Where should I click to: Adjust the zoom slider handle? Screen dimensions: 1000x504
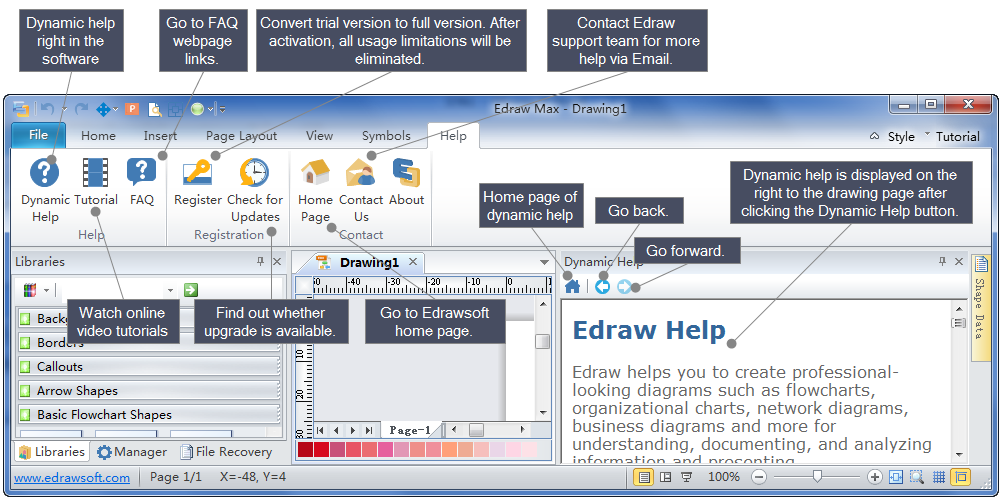[817, 476]
